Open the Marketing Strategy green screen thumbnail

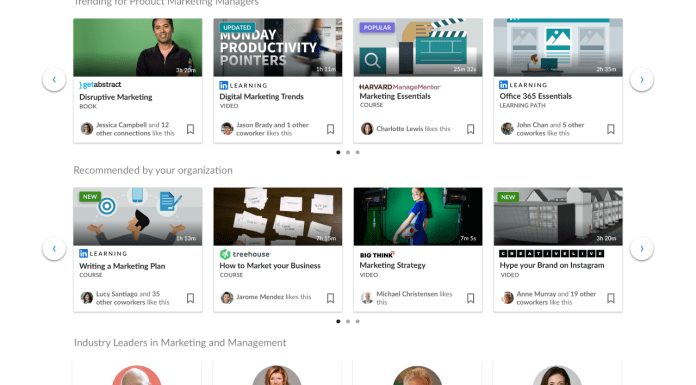tap(418, 216)
